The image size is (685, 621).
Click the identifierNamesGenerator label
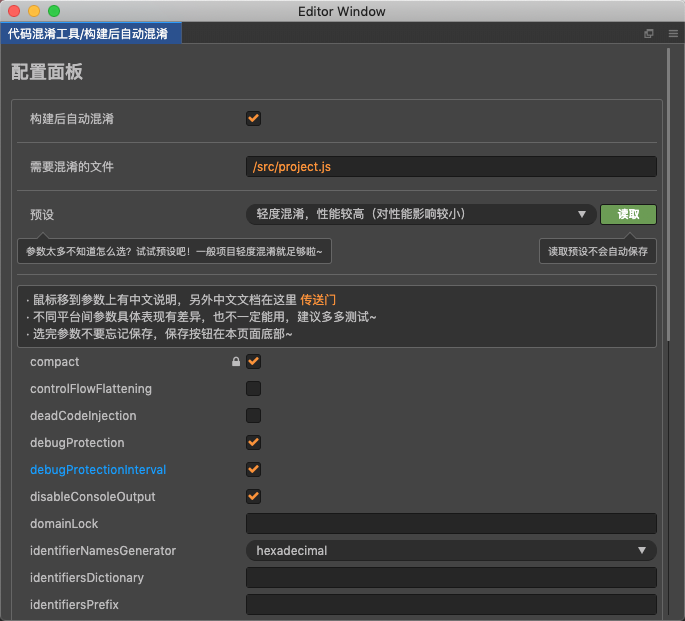point(103,551)
